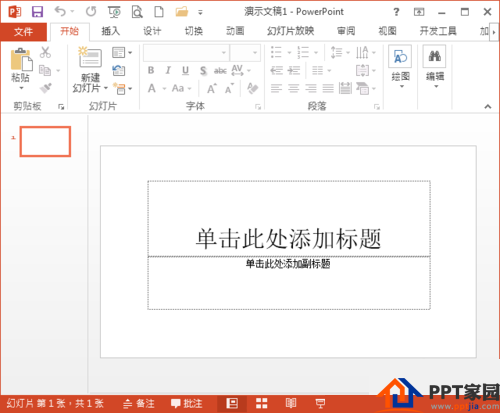Open the font name dropdown
Image resolution: width=500 pixels, height=413 pixels.
[x=186, y=53]
